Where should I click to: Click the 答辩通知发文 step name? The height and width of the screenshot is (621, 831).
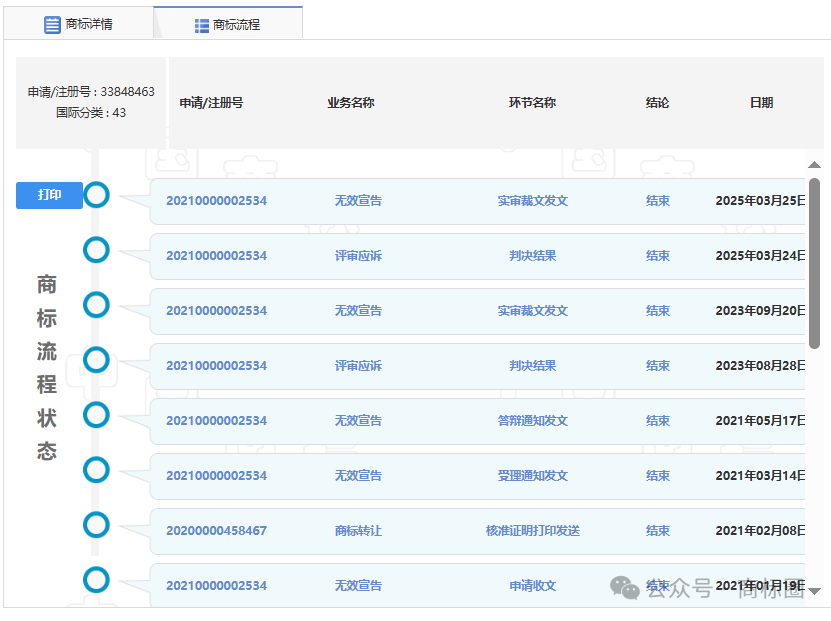(x=533, y=421)
